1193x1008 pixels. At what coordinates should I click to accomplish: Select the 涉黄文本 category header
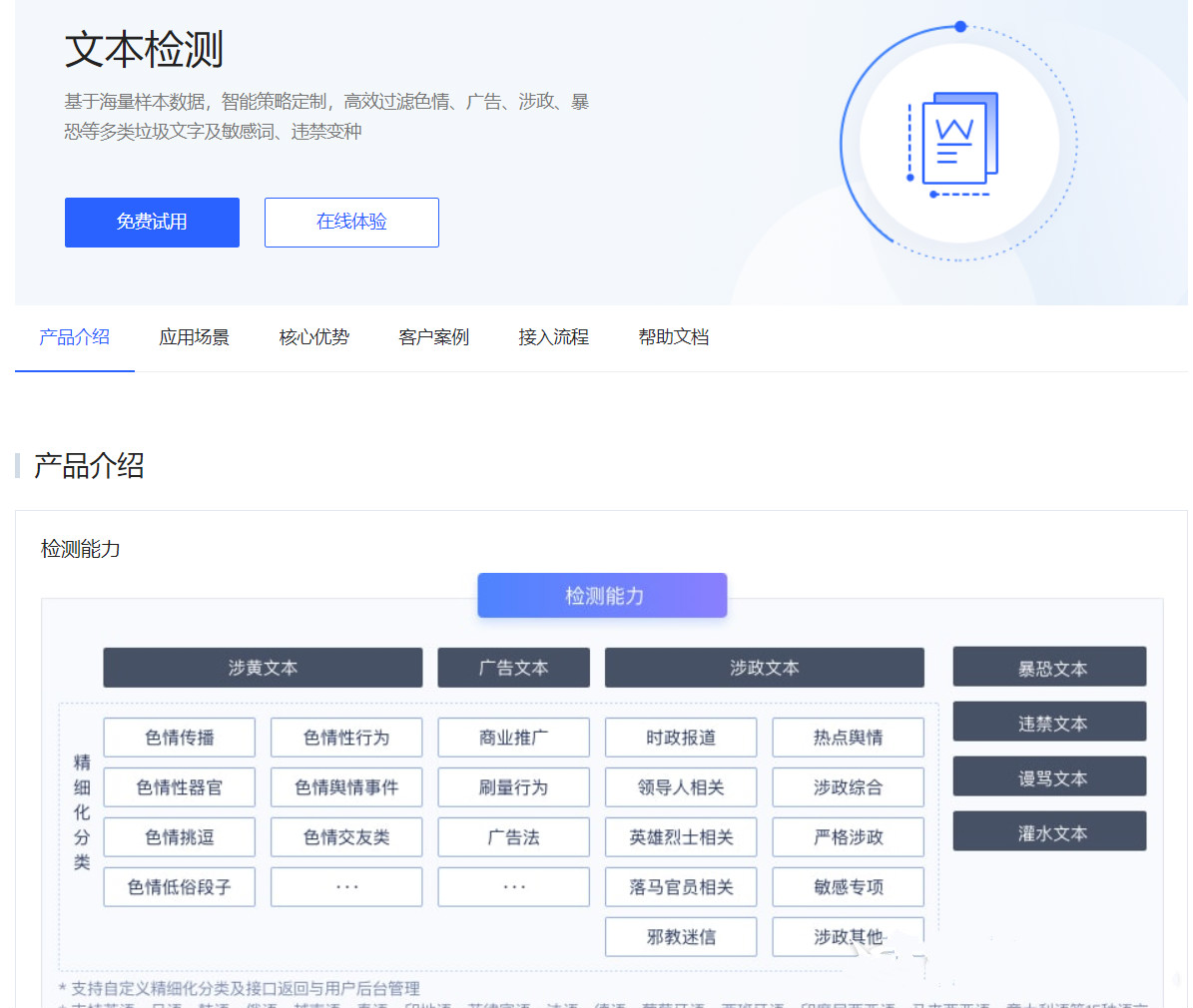[263, 668]
